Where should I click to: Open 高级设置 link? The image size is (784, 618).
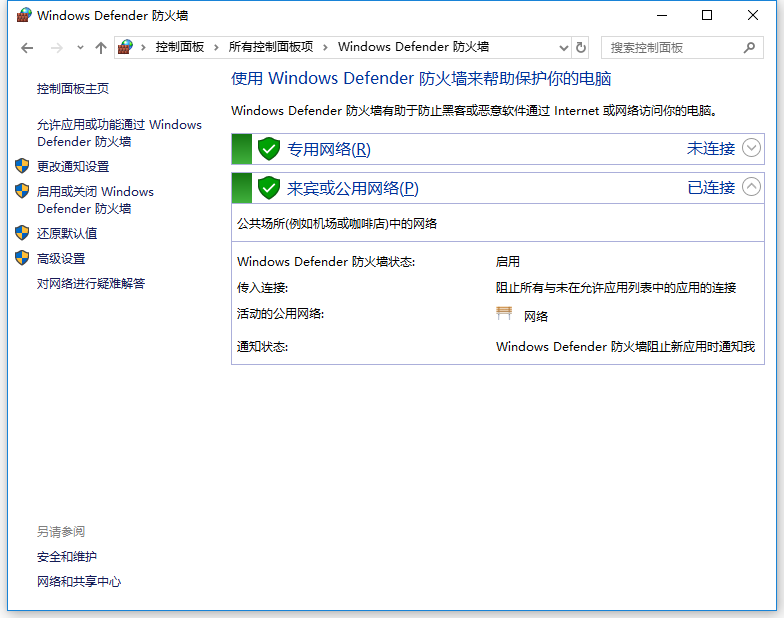click(x=61, y=258)
